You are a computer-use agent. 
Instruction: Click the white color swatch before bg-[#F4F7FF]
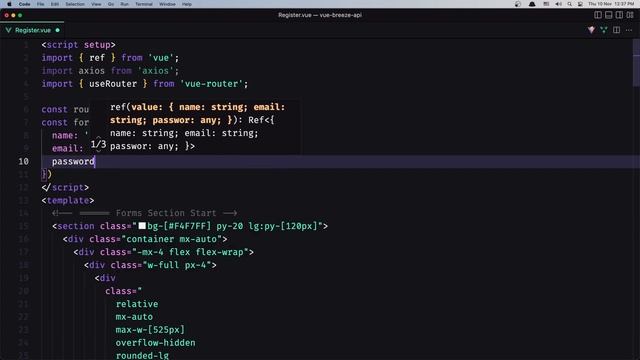(142, 226)
